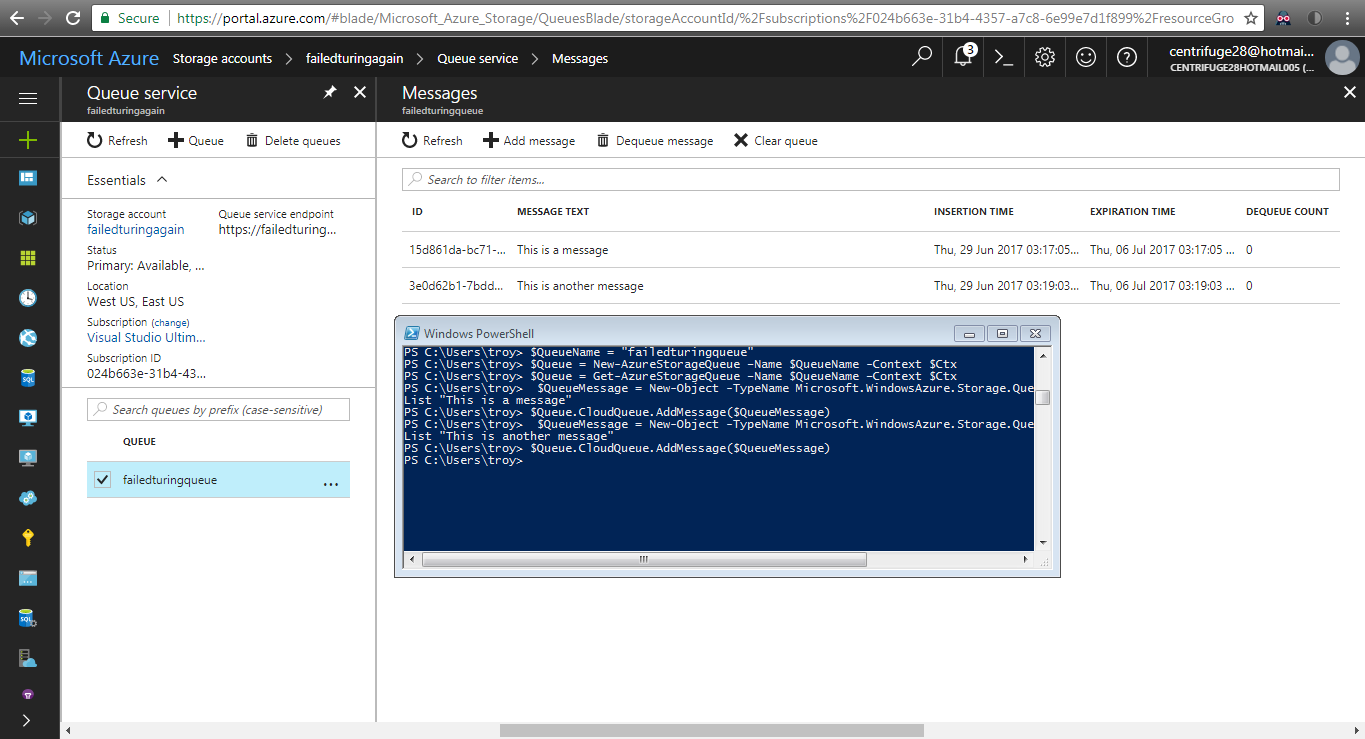The image size is (1365, 739).
Task: Open feedback smiley icon
Action: tap(1086, 57)
